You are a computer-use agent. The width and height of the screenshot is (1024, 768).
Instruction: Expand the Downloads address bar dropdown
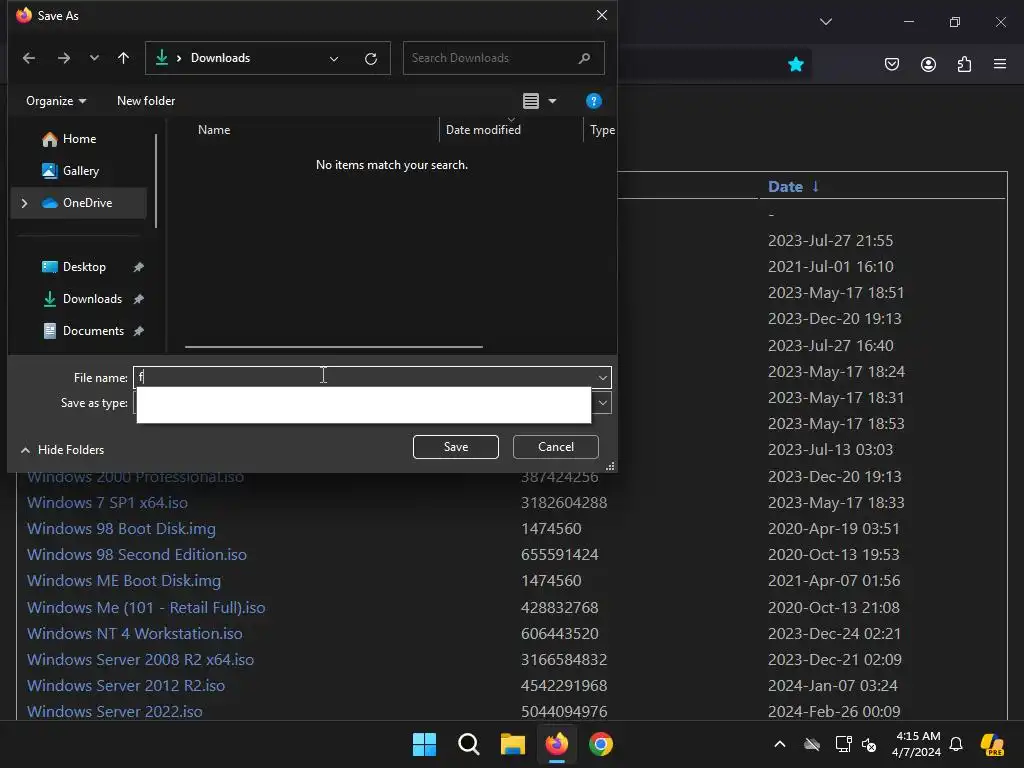coord(334,59)
